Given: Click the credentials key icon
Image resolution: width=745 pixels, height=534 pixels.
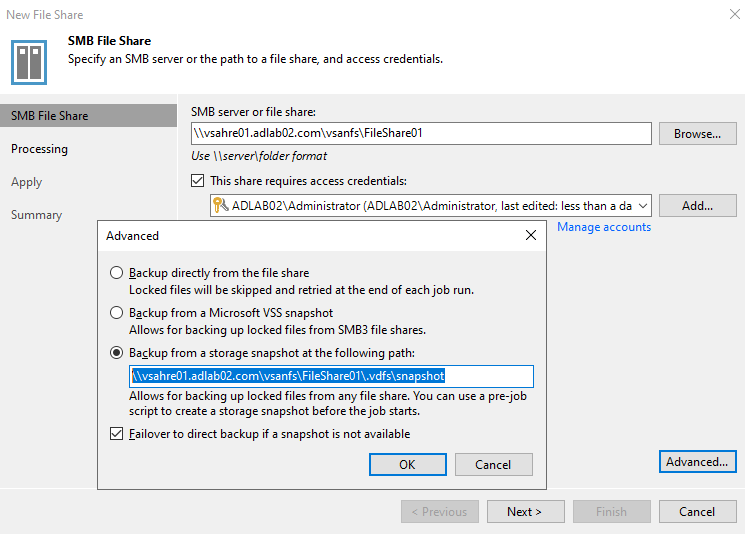Looking at the screenshot, I should pyautogui.click(x=220, y=205).
